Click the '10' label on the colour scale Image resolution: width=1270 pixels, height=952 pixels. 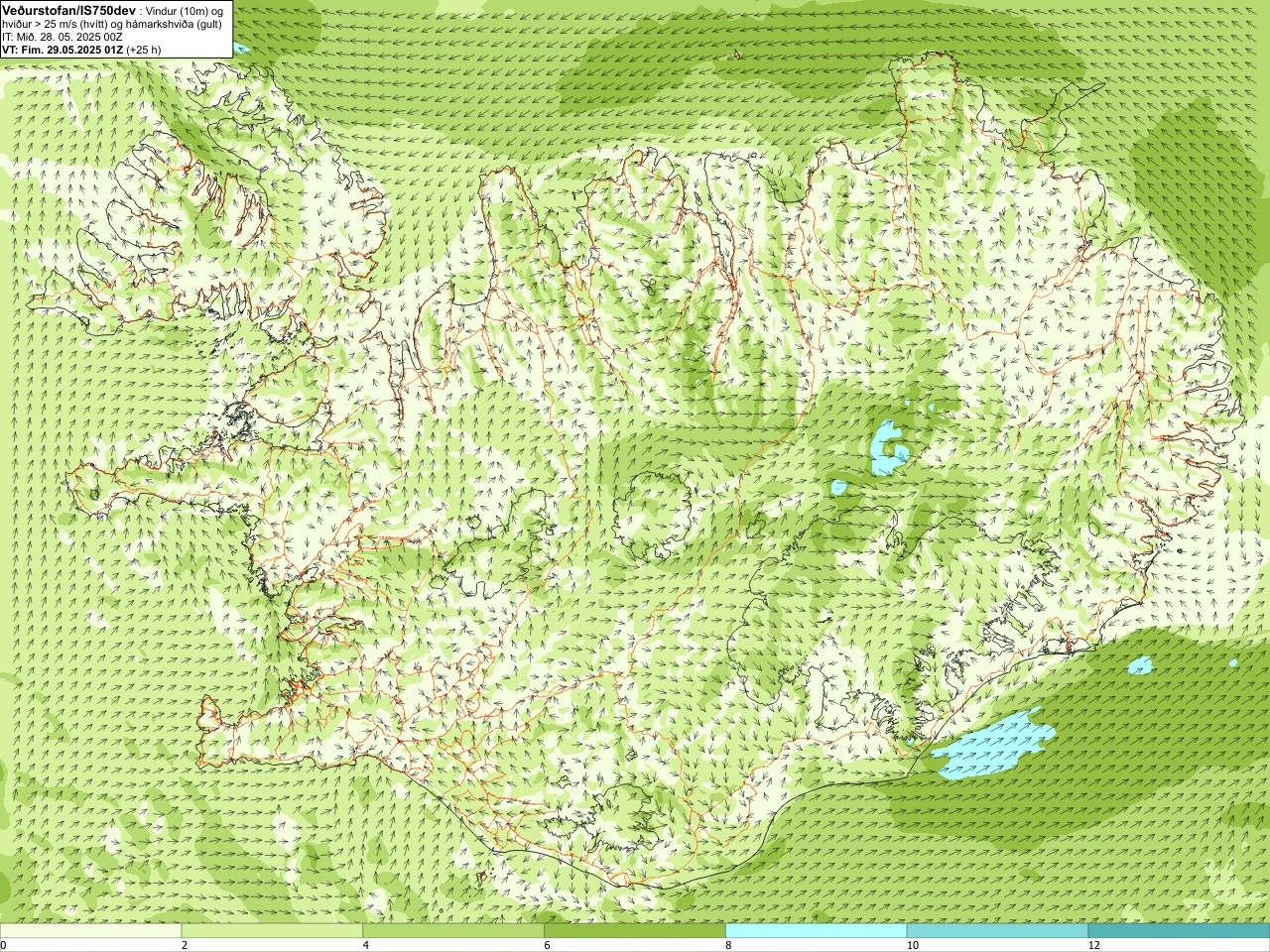(912, 945)
